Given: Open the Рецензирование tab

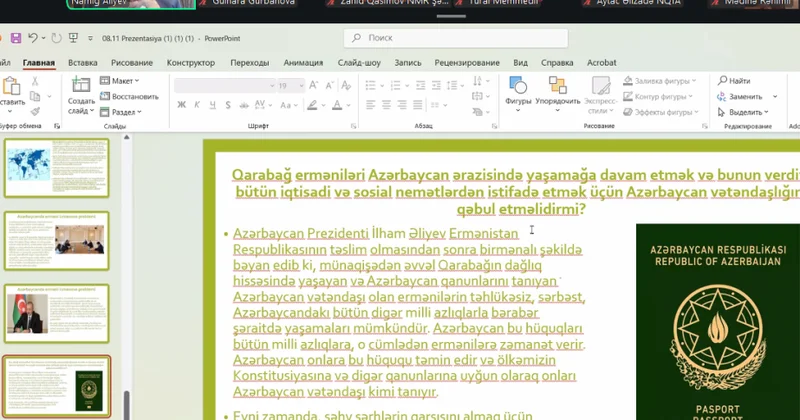Looking at the screenshot, I should [467, 63].
